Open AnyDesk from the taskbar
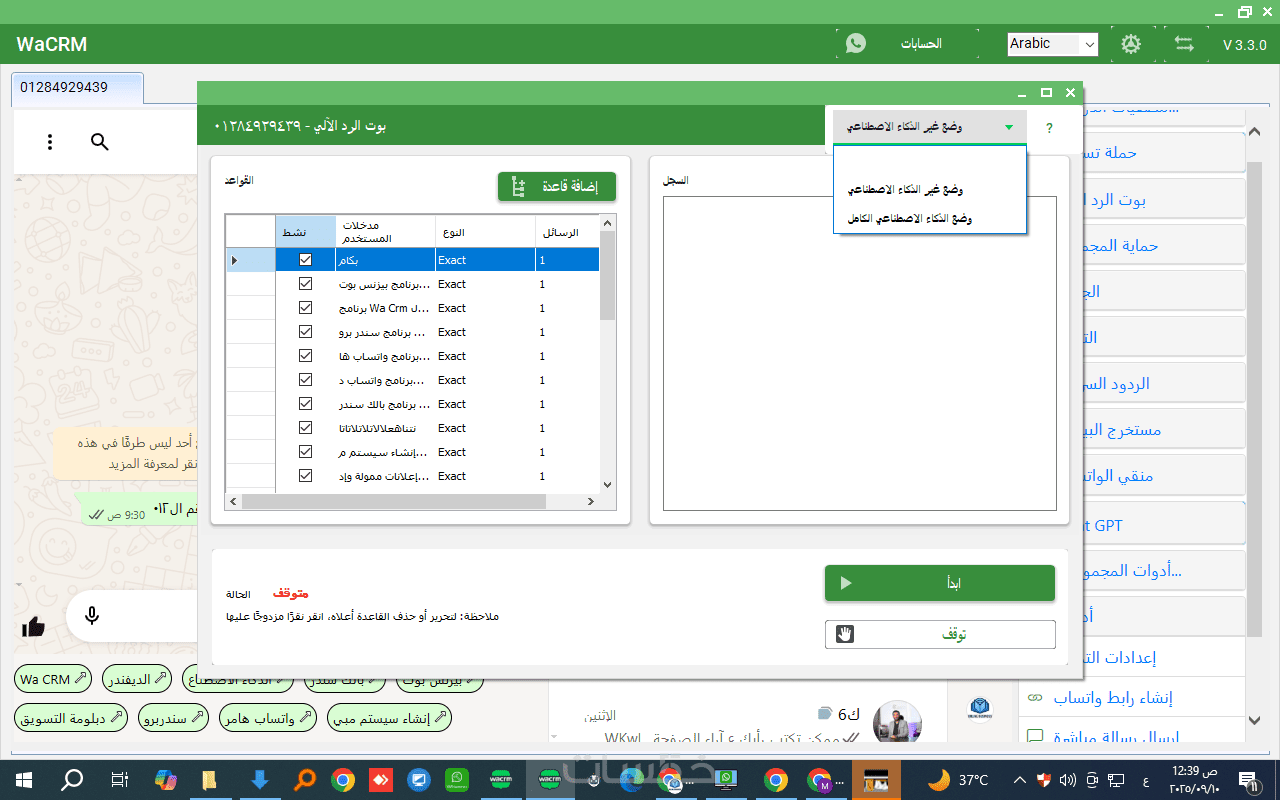 click(381, 779)
